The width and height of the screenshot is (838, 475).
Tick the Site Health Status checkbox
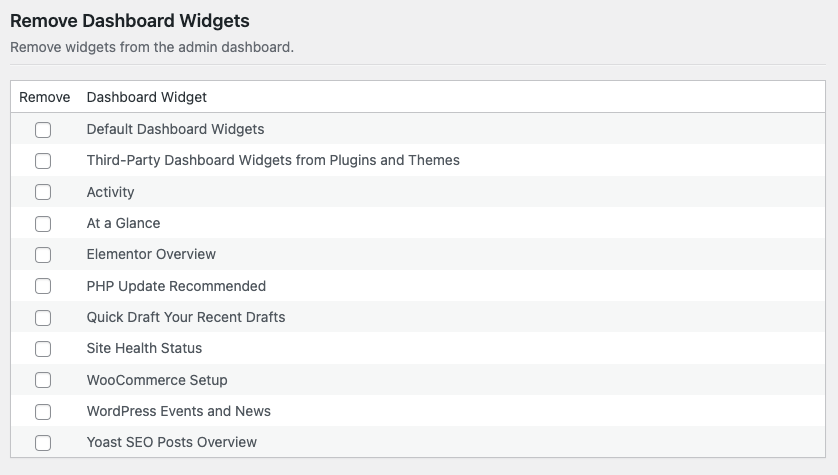tap(43, 349)
